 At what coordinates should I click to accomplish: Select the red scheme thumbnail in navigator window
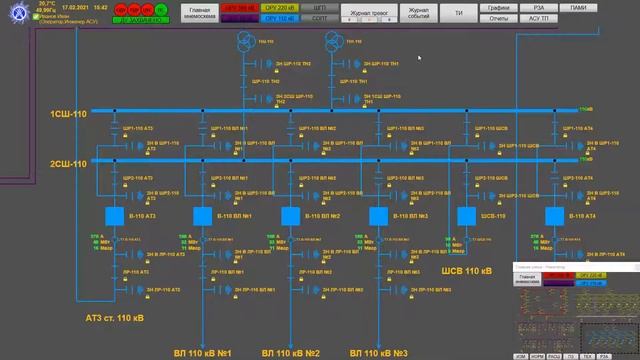tap(544, 303)
